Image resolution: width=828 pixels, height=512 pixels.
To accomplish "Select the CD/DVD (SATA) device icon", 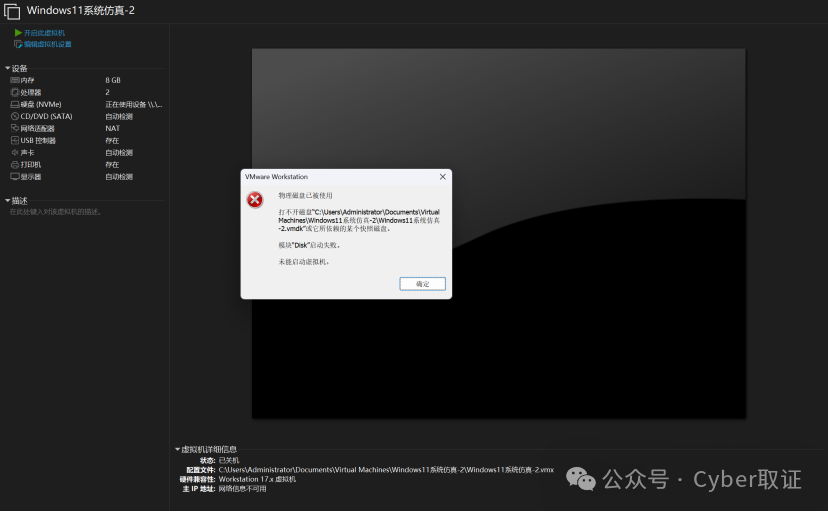I will pos(15,116).
